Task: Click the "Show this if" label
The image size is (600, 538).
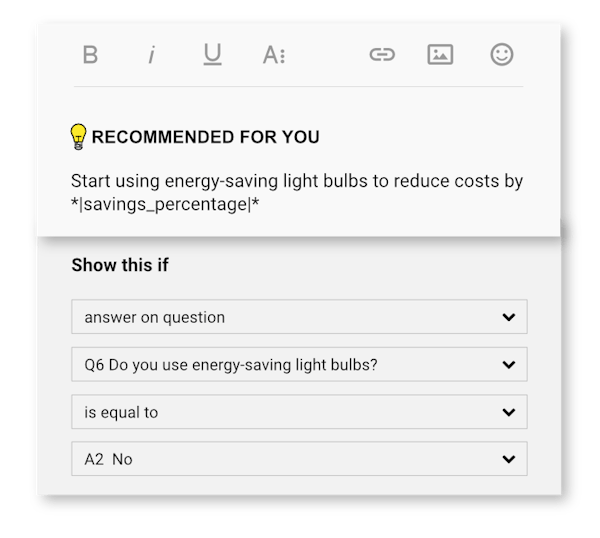Action: tap(120, 265)
